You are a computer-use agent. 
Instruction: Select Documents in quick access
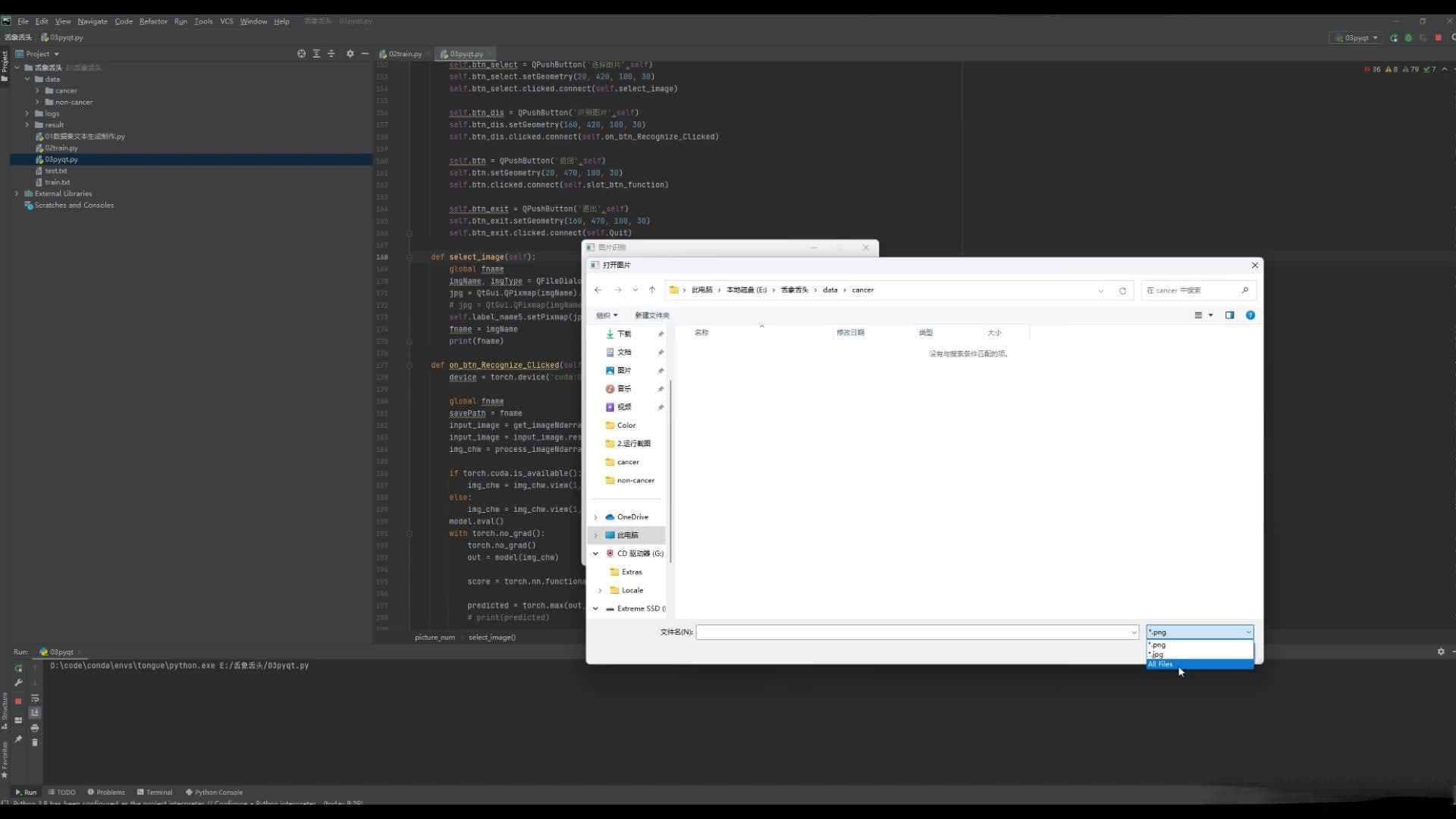tap(624, 352)
